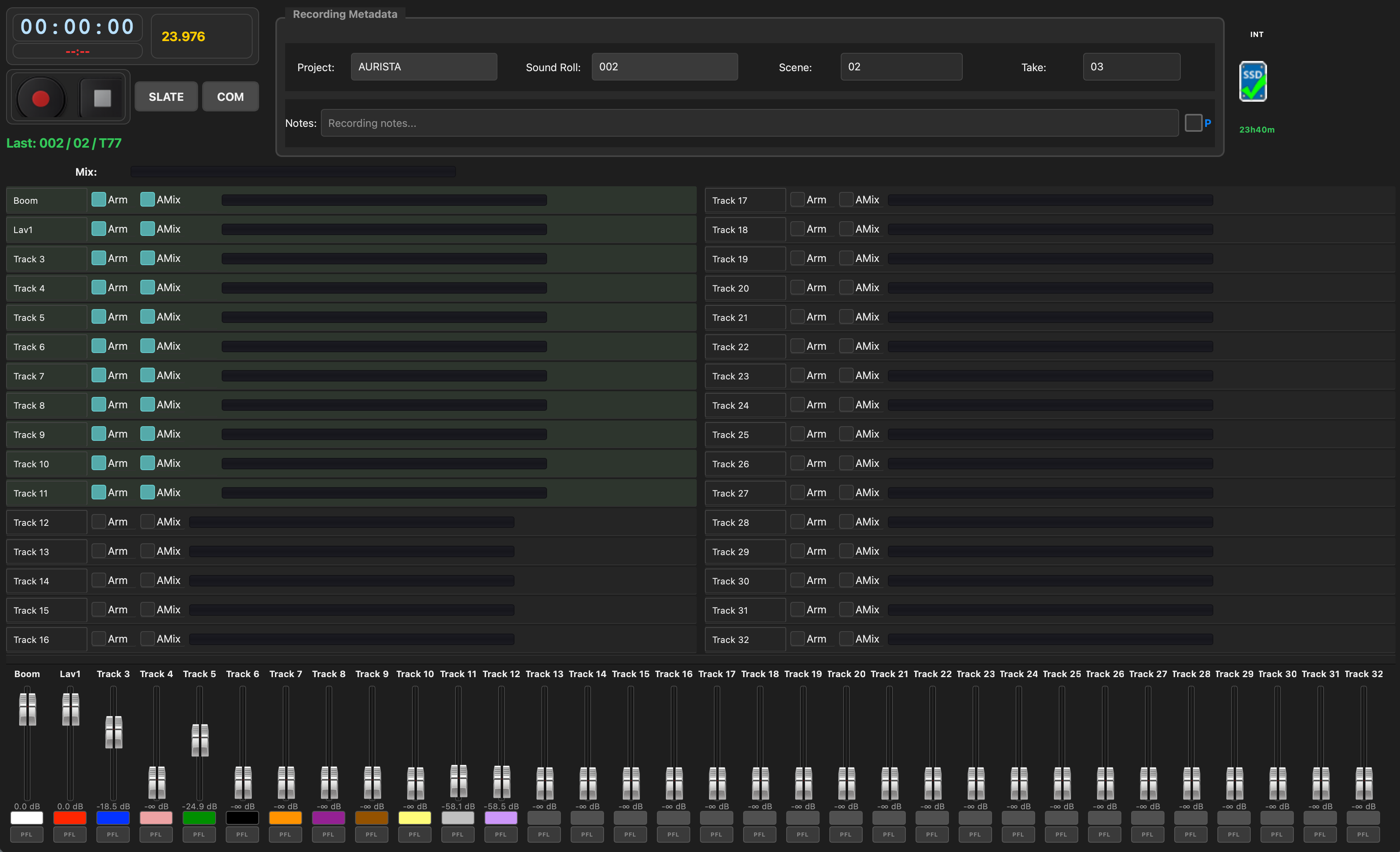Click the 23.976 frame rate display
Screen dimensions: 1400x852
tap(201, 36)
